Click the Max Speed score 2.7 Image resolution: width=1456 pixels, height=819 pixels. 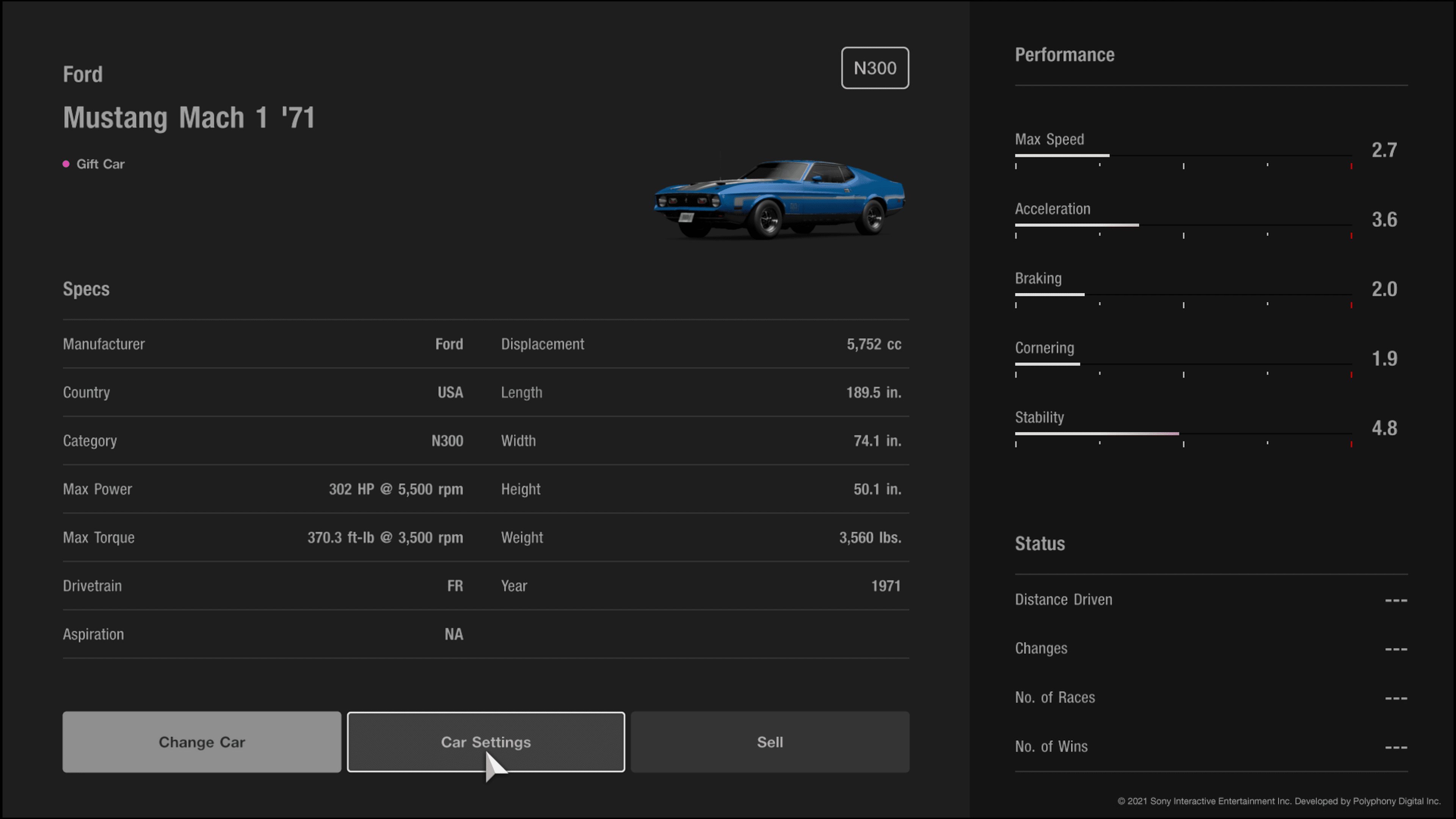[x=1384, y=150]
